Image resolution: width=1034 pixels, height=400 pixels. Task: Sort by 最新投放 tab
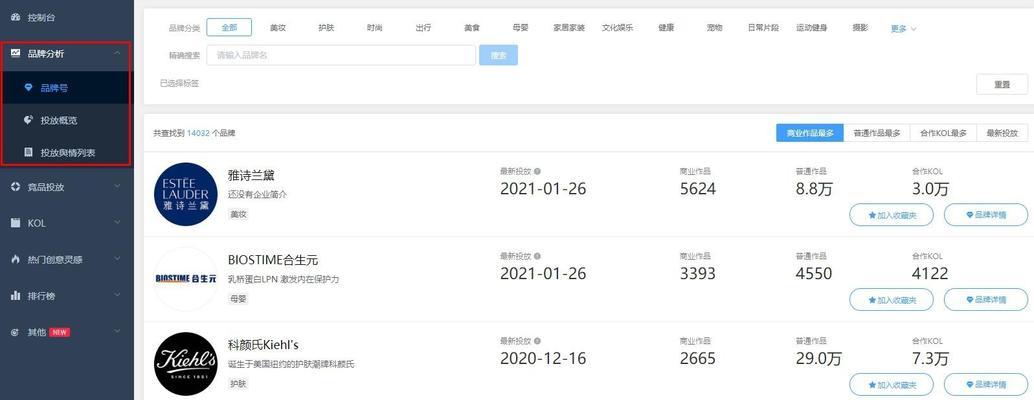coord(1002,132)
